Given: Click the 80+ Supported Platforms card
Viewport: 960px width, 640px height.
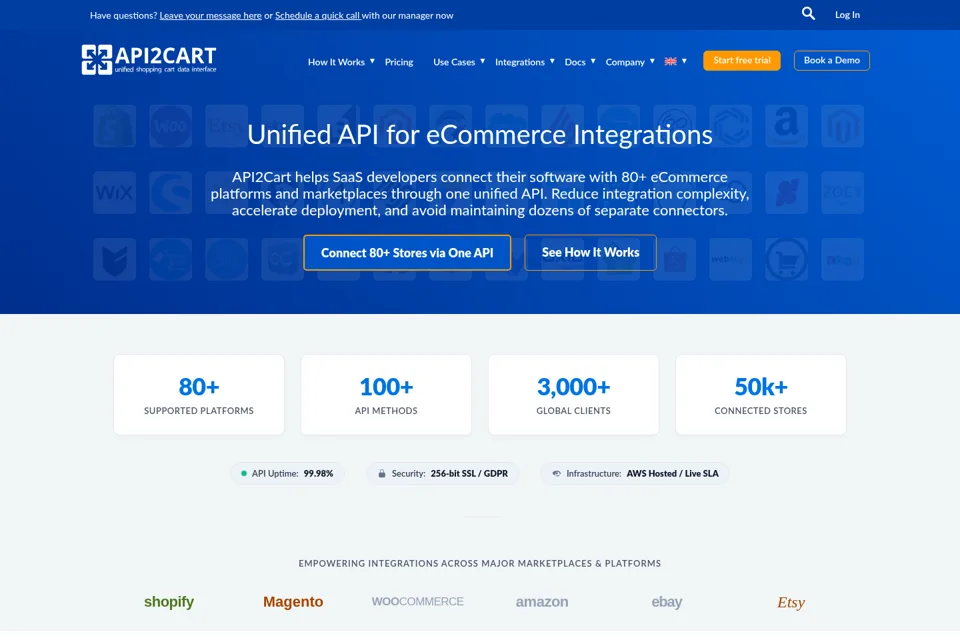Looking at the screenshot, I should 199,395.
